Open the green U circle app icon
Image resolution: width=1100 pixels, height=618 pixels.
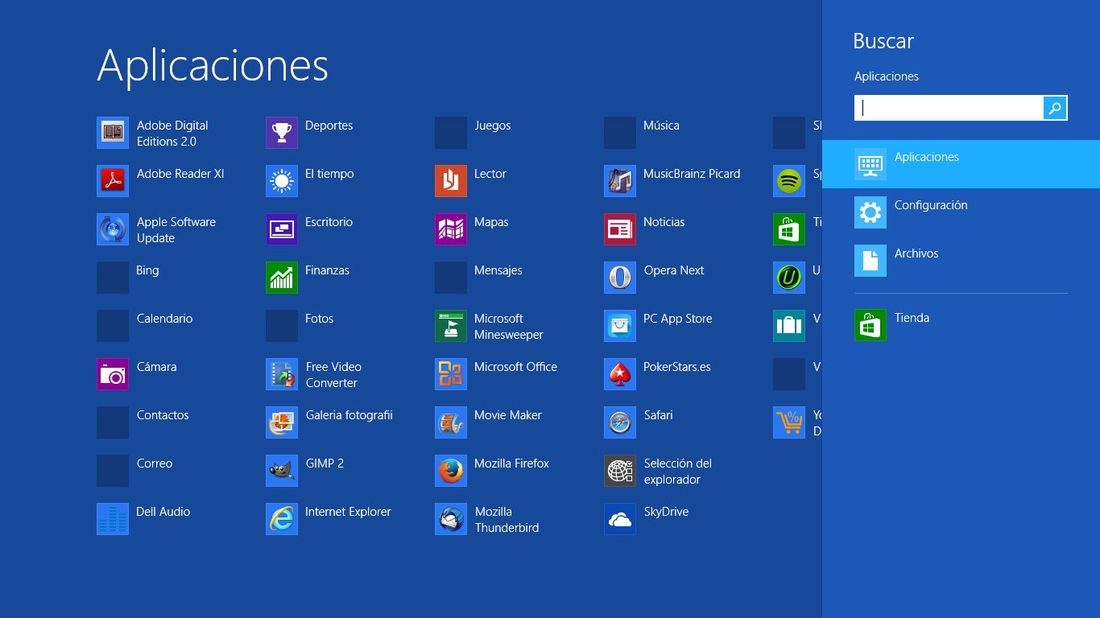point(789,277)
